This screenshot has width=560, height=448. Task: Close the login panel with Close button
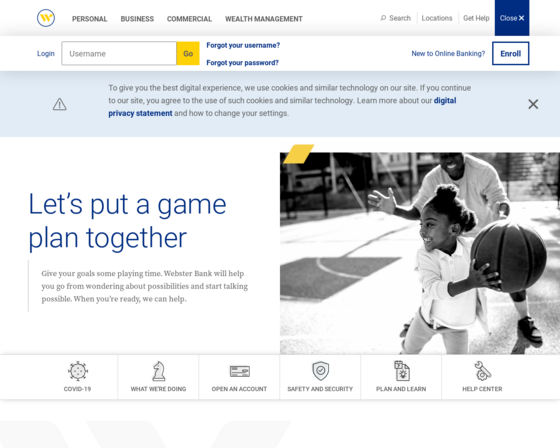[x=512, y=18]
